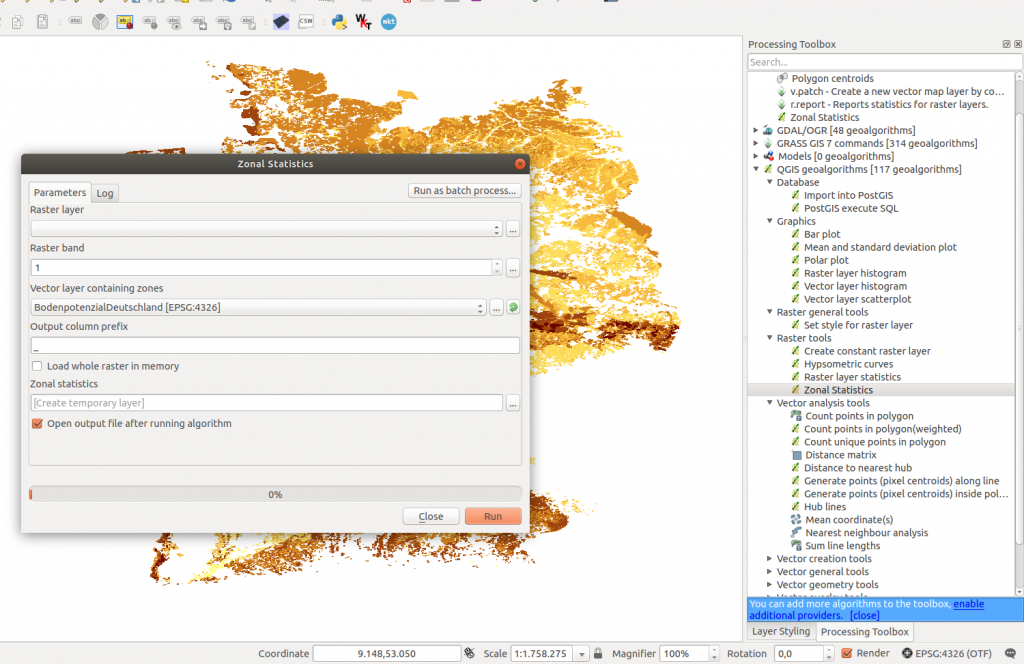Open the Python console icon
Image resolution: width=1024 pixels, height=664 pixels.
pos(339,21)
